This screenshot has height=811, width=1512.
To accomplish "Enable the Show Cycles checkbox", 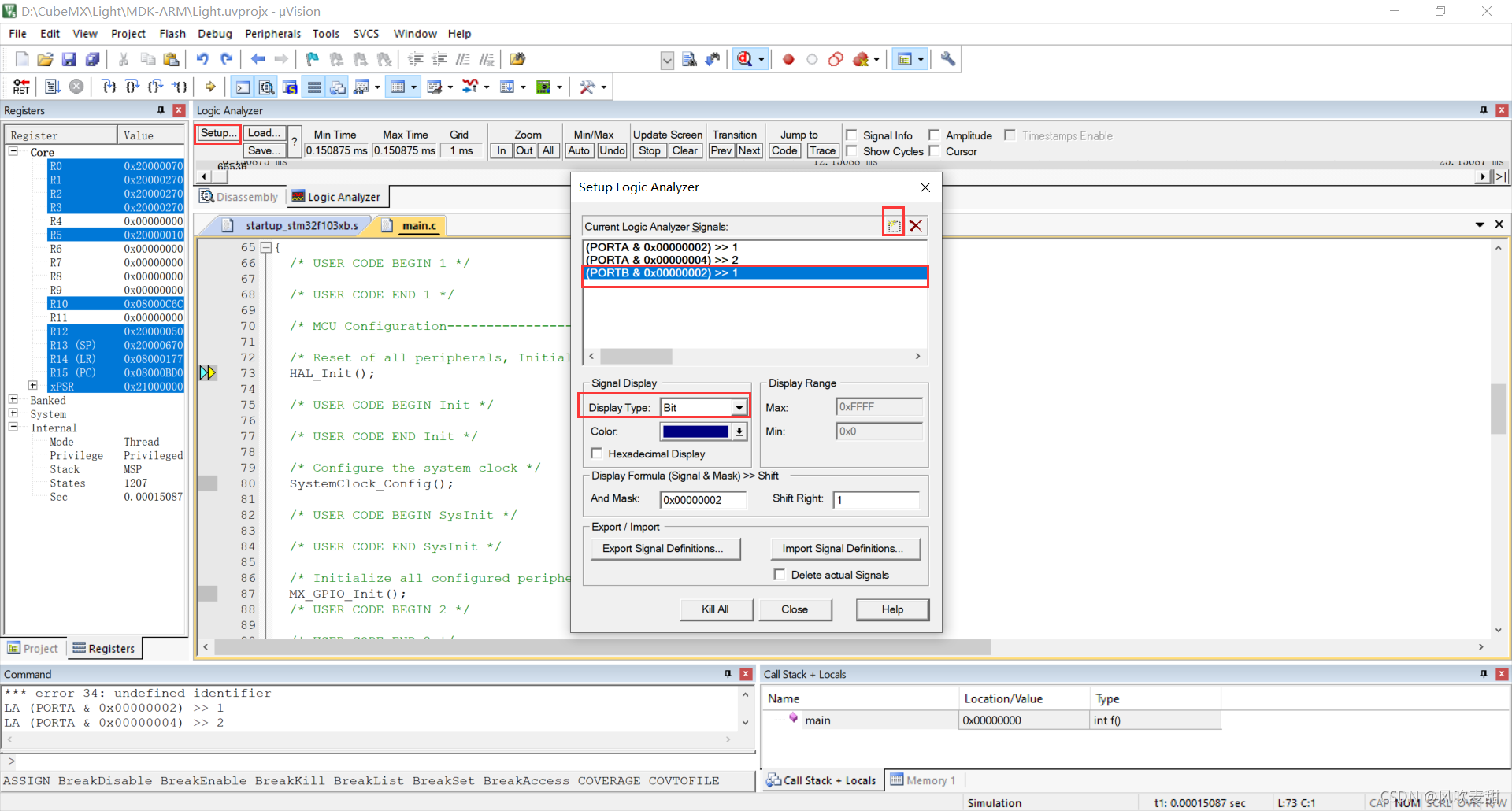I will (x=851, y=151).
